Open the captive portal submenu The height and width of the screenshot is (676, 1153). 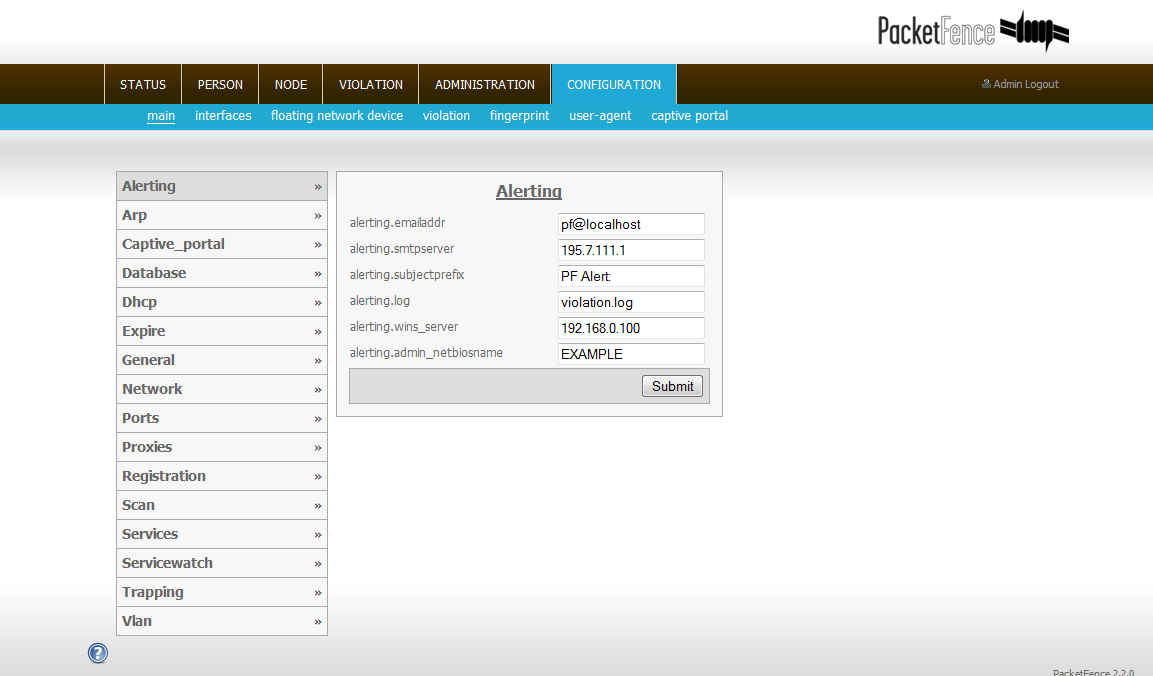pyautogui.click(x=689, y=116)
